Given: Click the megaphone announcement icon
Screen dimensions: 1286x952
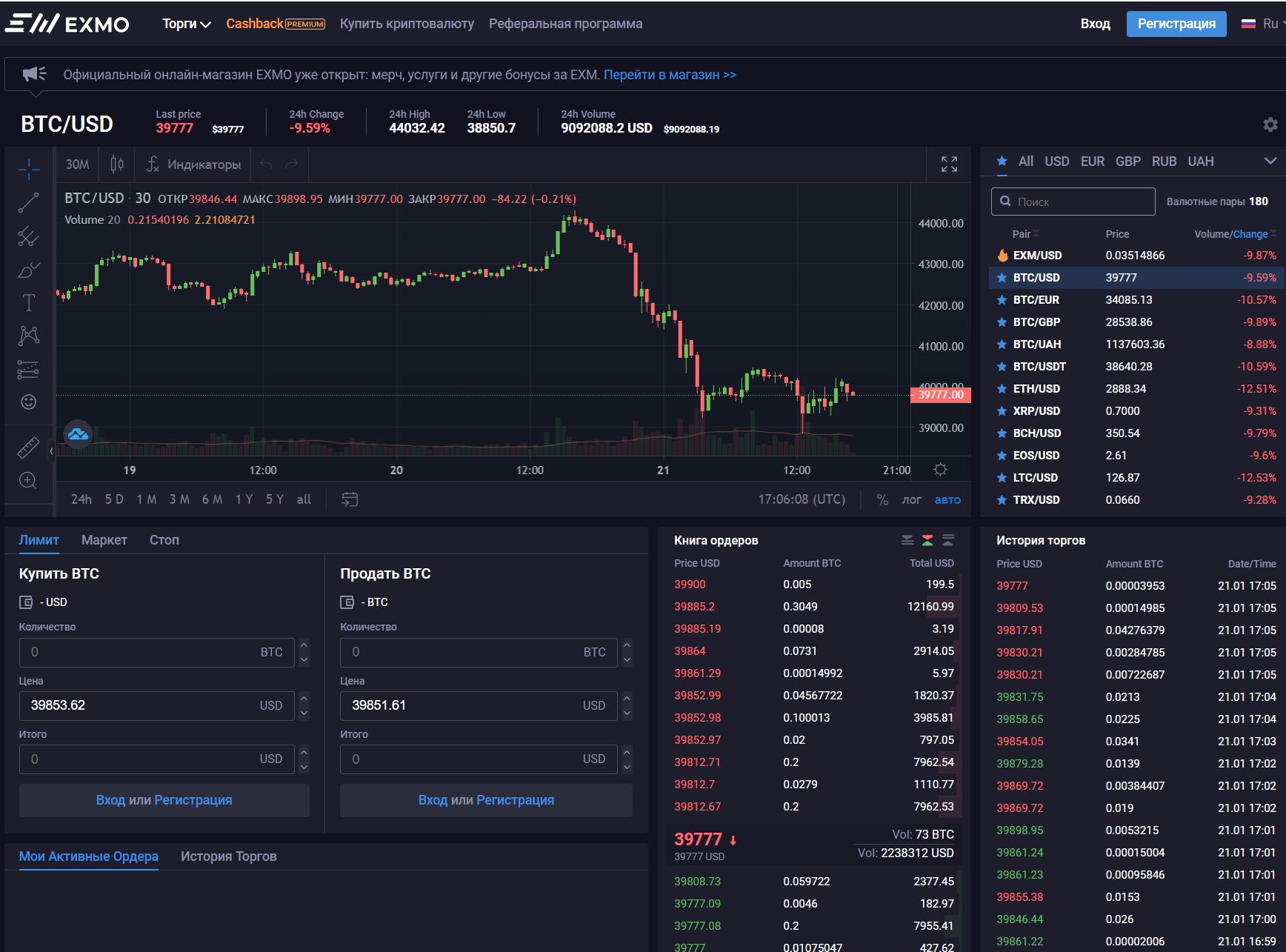Looking at the screenshot, I should pos(34,74).
